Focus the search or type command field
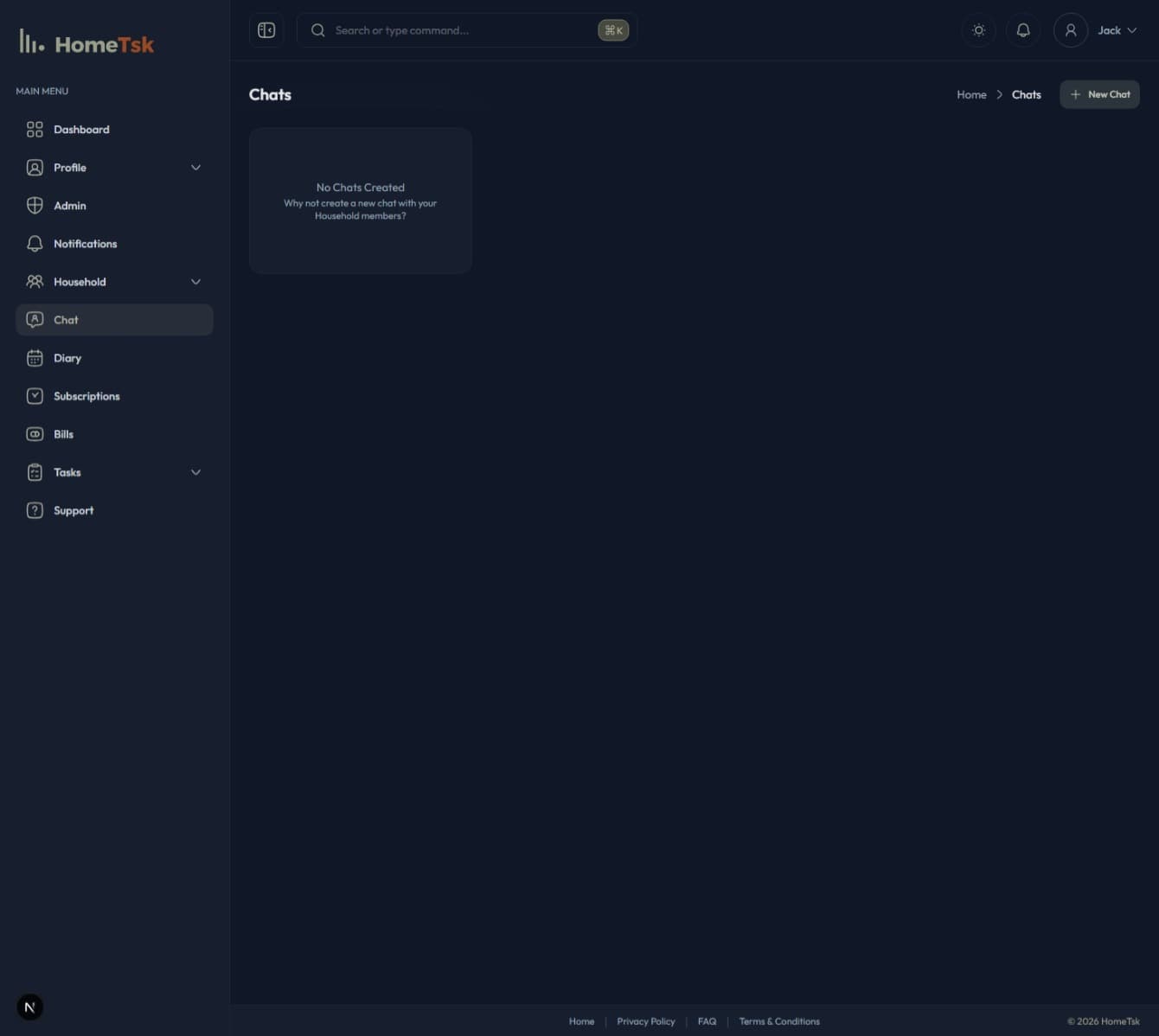 [458, 30]
